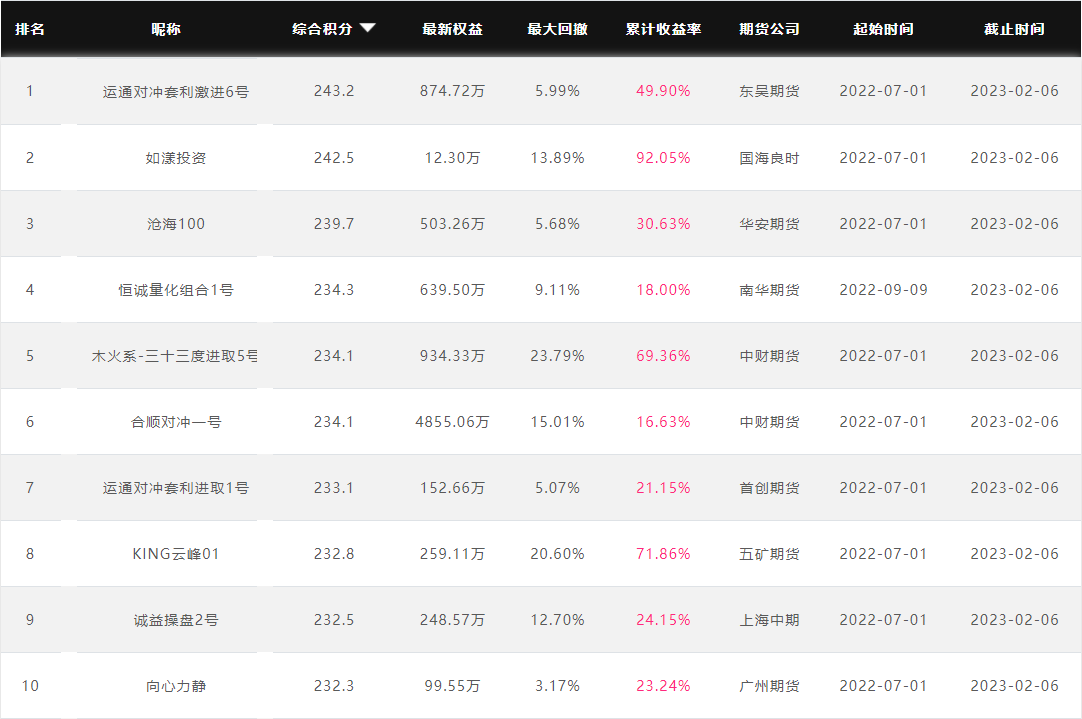The height and width of the screenshot is (719, 1082).
Task: Select drawdown 12.70%
Action: coord(558,620)
